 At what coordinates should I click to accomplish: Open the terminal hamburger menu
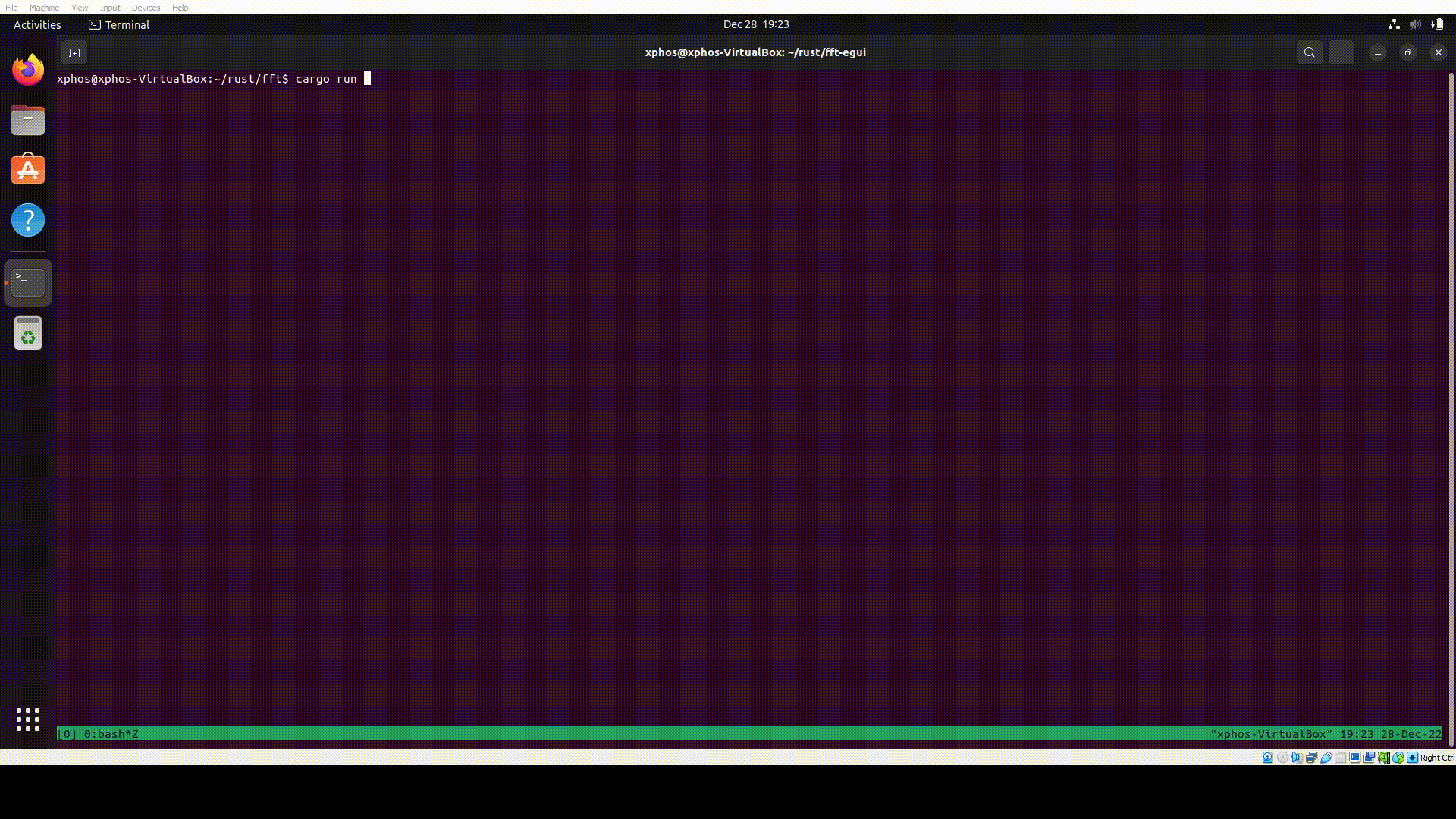[x=1341, y=52]
